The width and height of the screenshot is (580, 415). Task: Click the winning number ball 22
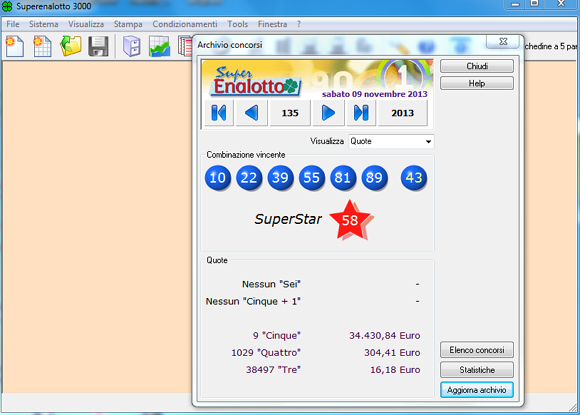[249, 178]
